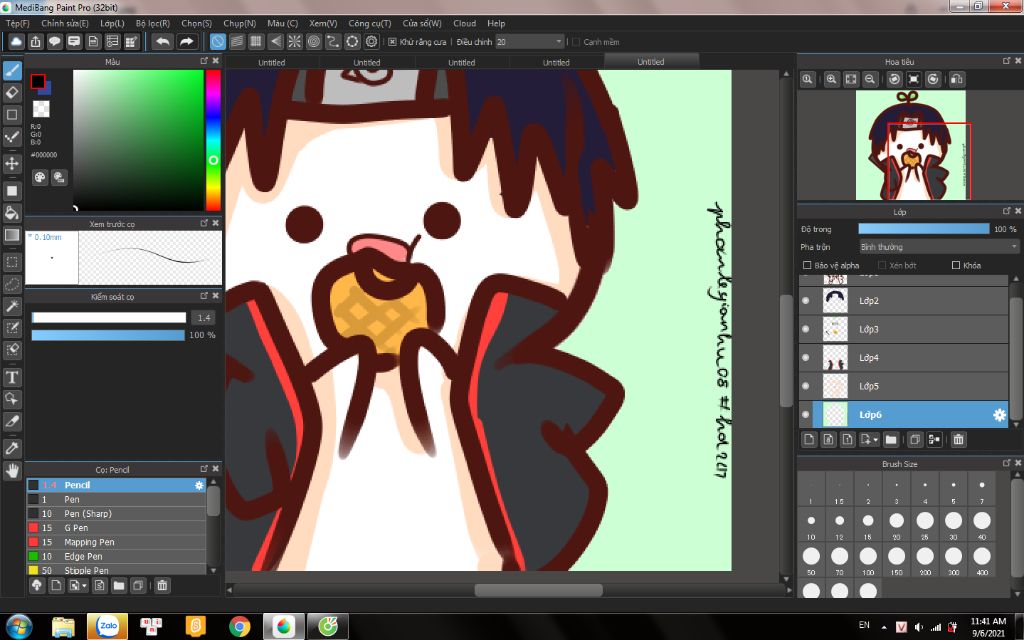Open settings gear of Lớp6 layer
This screenshot has width=1024, height=640.
click(x=999, y=415)
